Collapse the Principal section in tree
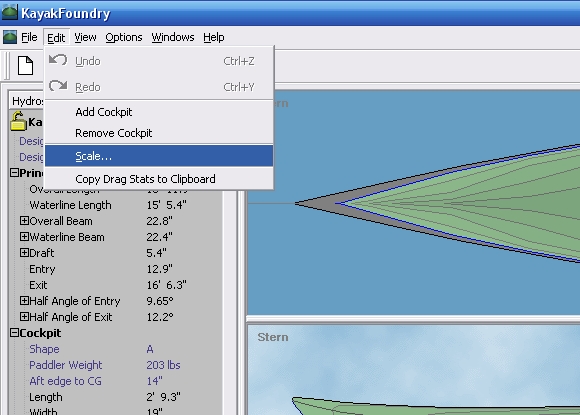580x415 pixels. pos(14,173)
